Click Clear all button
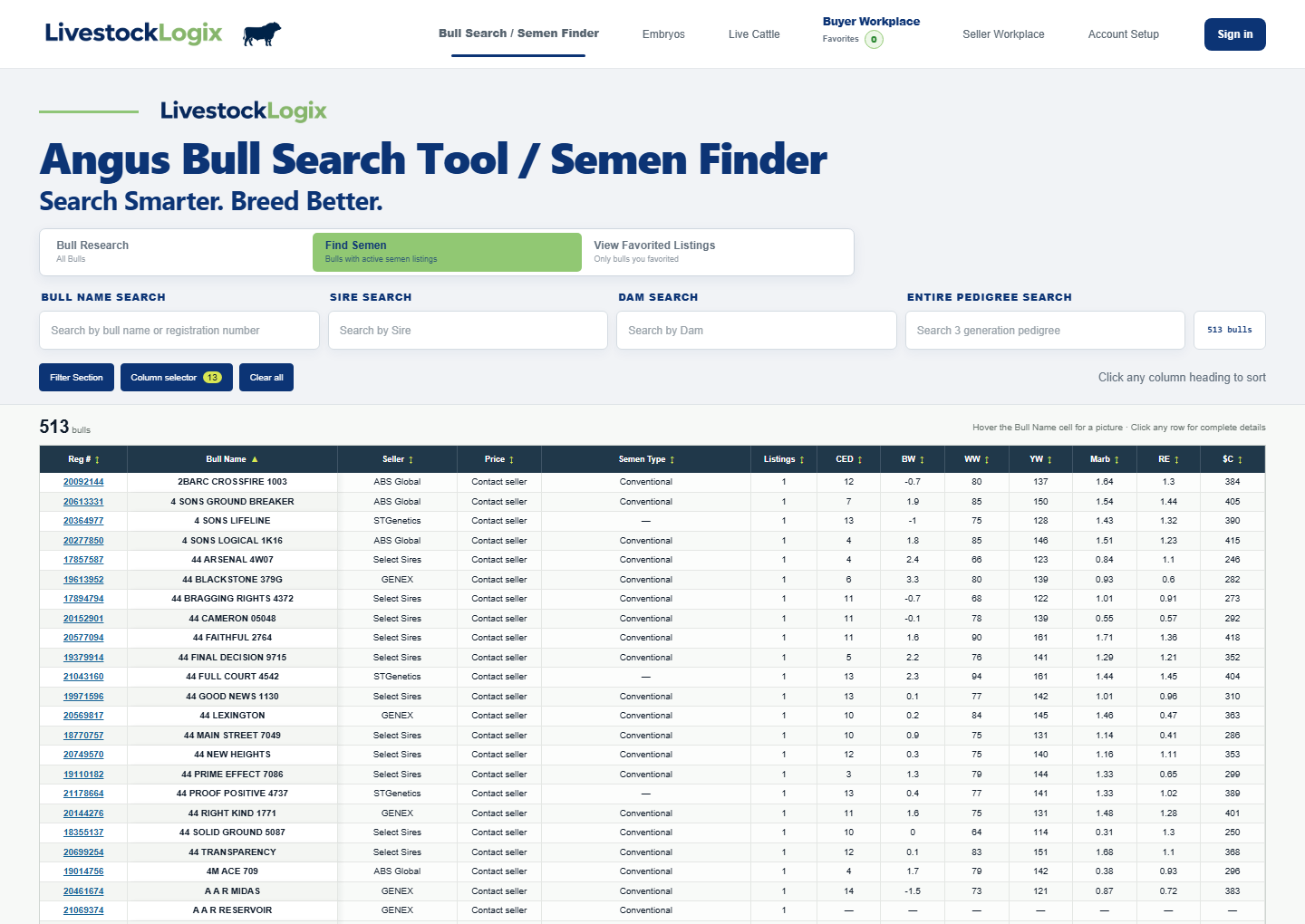The width and height of the screenshot is (1305, 924). tap(266, 378)
